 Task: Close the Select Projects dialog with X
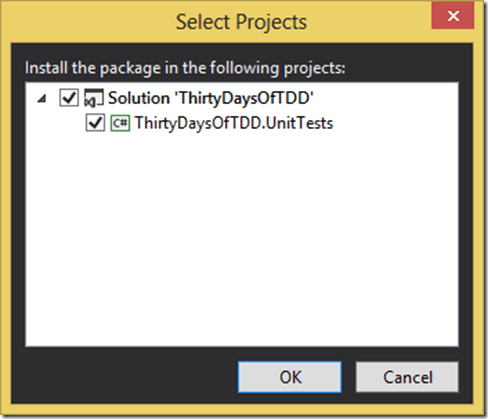click(x=453, y=15)
